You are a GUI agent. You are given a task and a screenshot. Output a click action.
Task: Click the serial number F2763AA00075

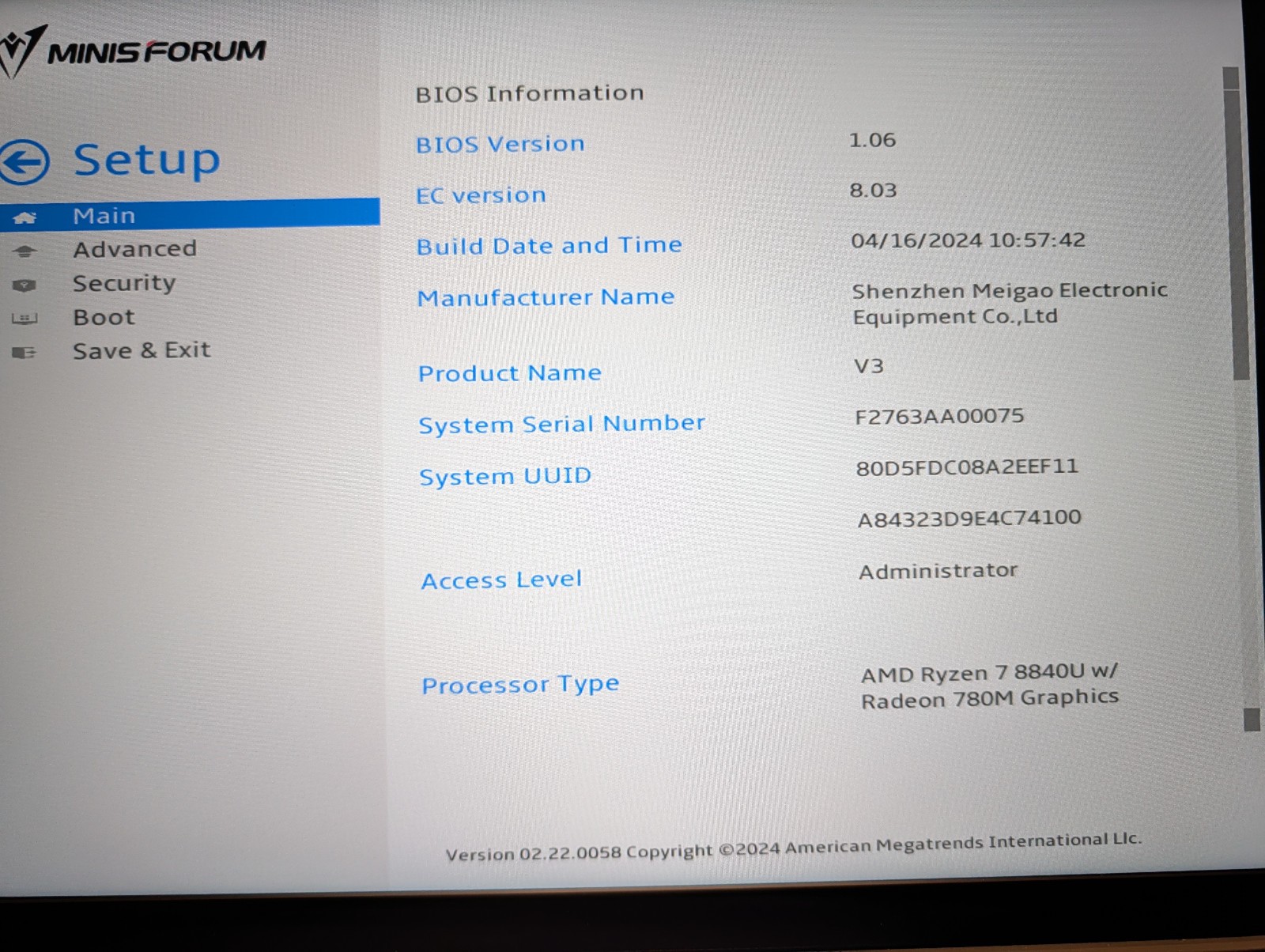pyautogui.click(x=939, y=417)
